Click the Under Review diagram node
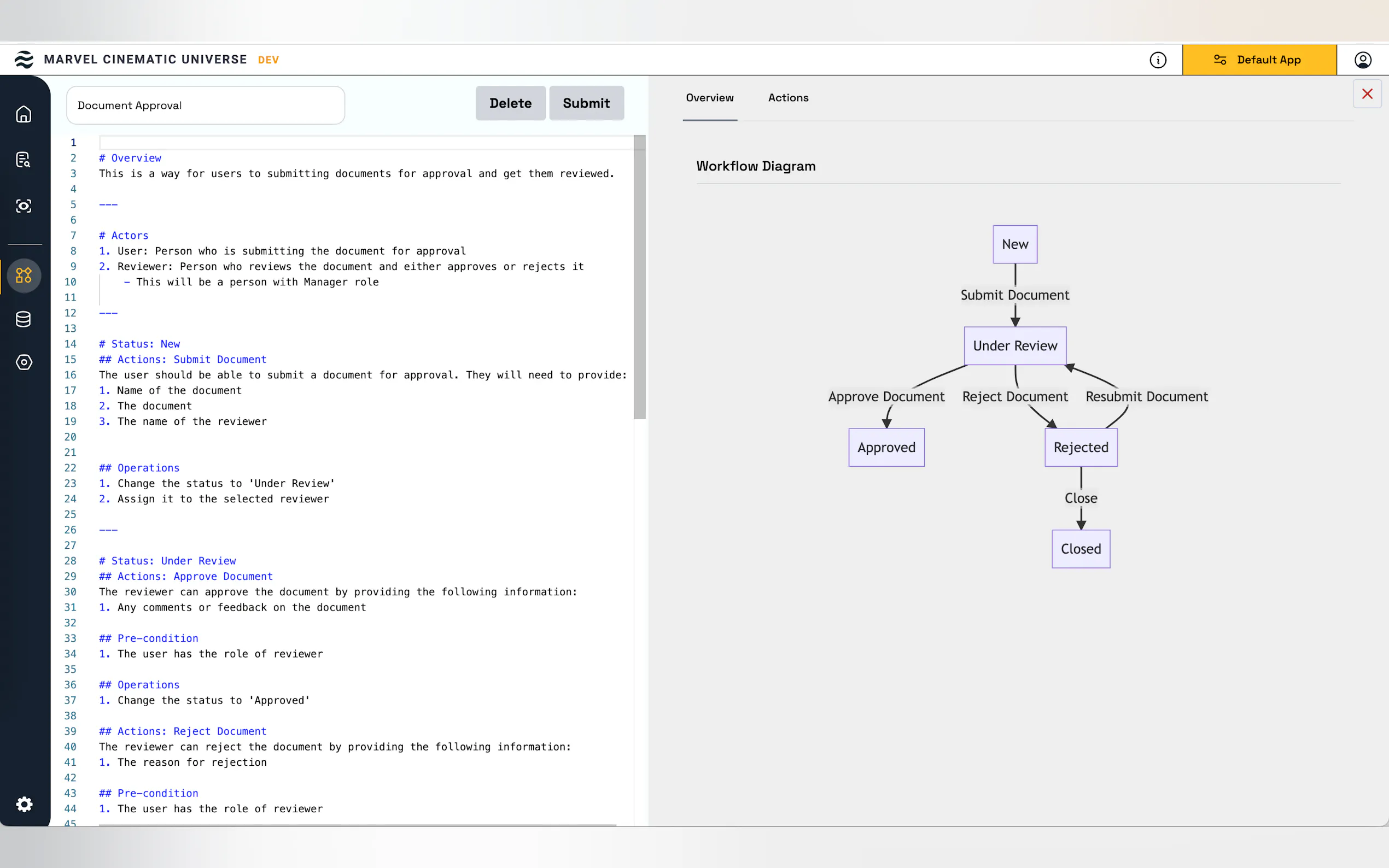The height and width of the screenshot is (868, 1389). [x=1014, y=345]
